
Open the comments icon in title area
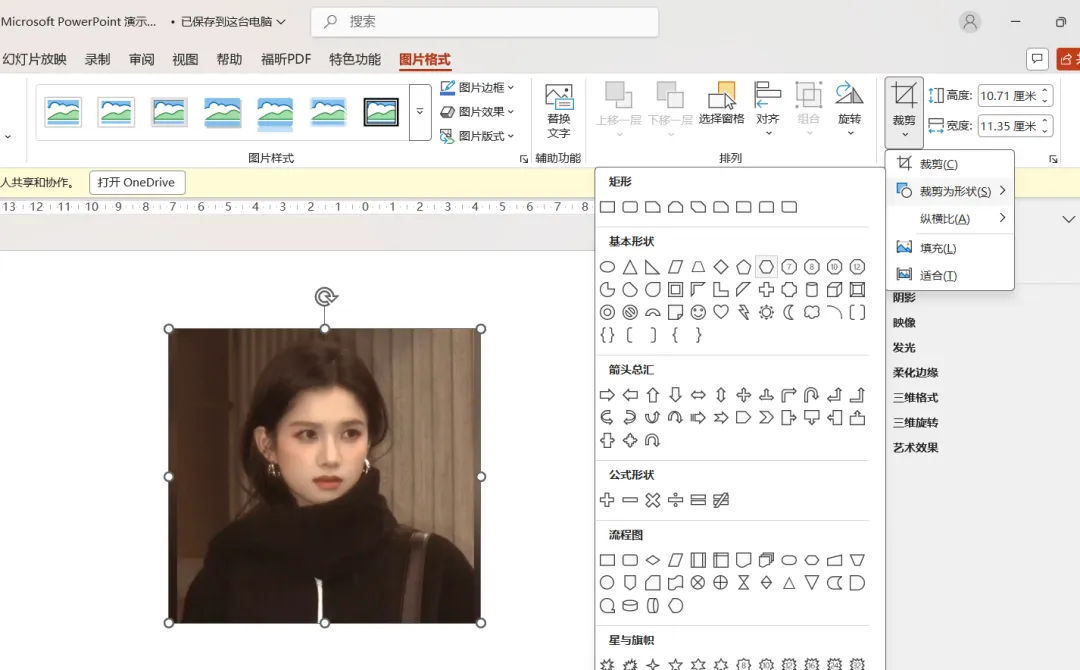pos(1037,59)
